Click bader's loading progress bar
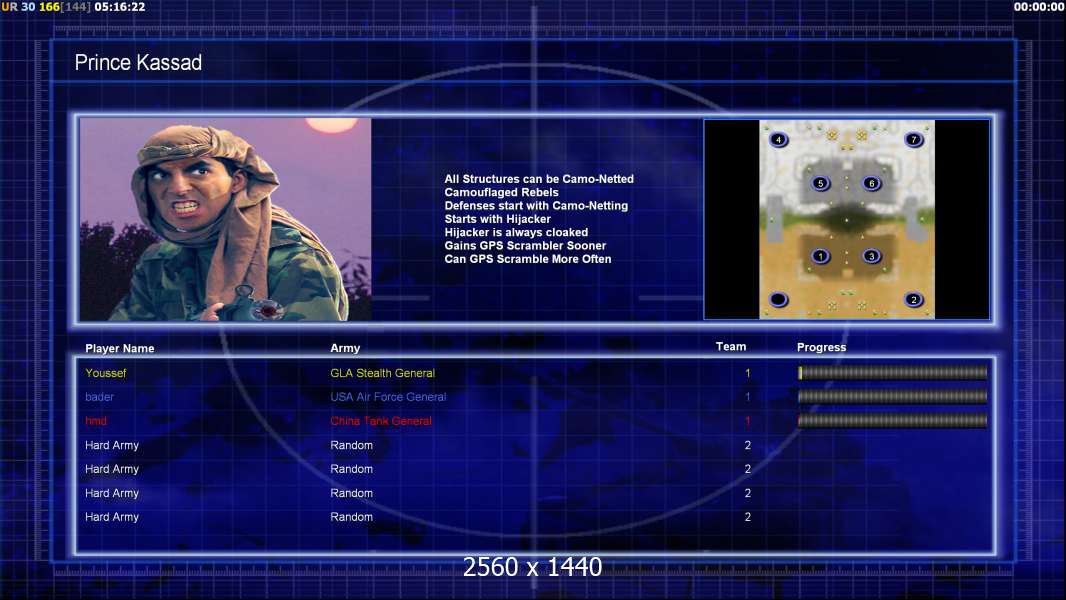This screenshot has width=1066, height=600. 893,396
